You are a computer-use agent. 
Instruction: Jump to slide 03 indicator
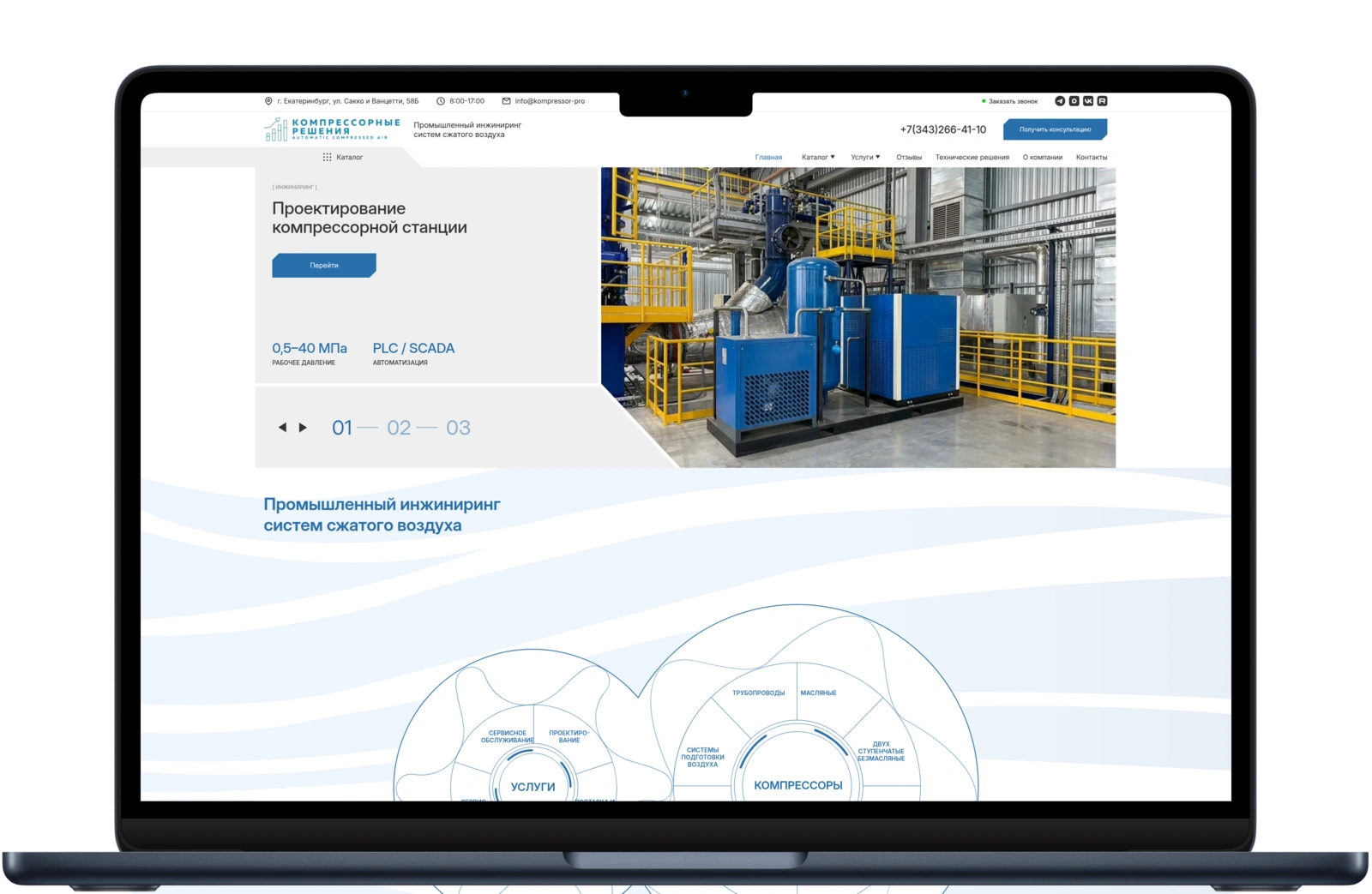point(458,428)
